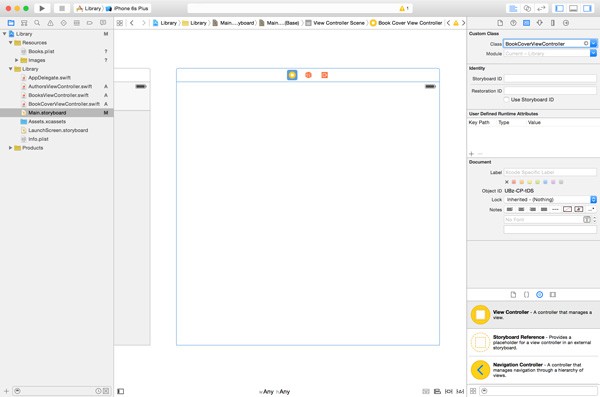Click the Restoration ID field
The image size is (600, 397).
pyautogui.click(x=550, y=91)
